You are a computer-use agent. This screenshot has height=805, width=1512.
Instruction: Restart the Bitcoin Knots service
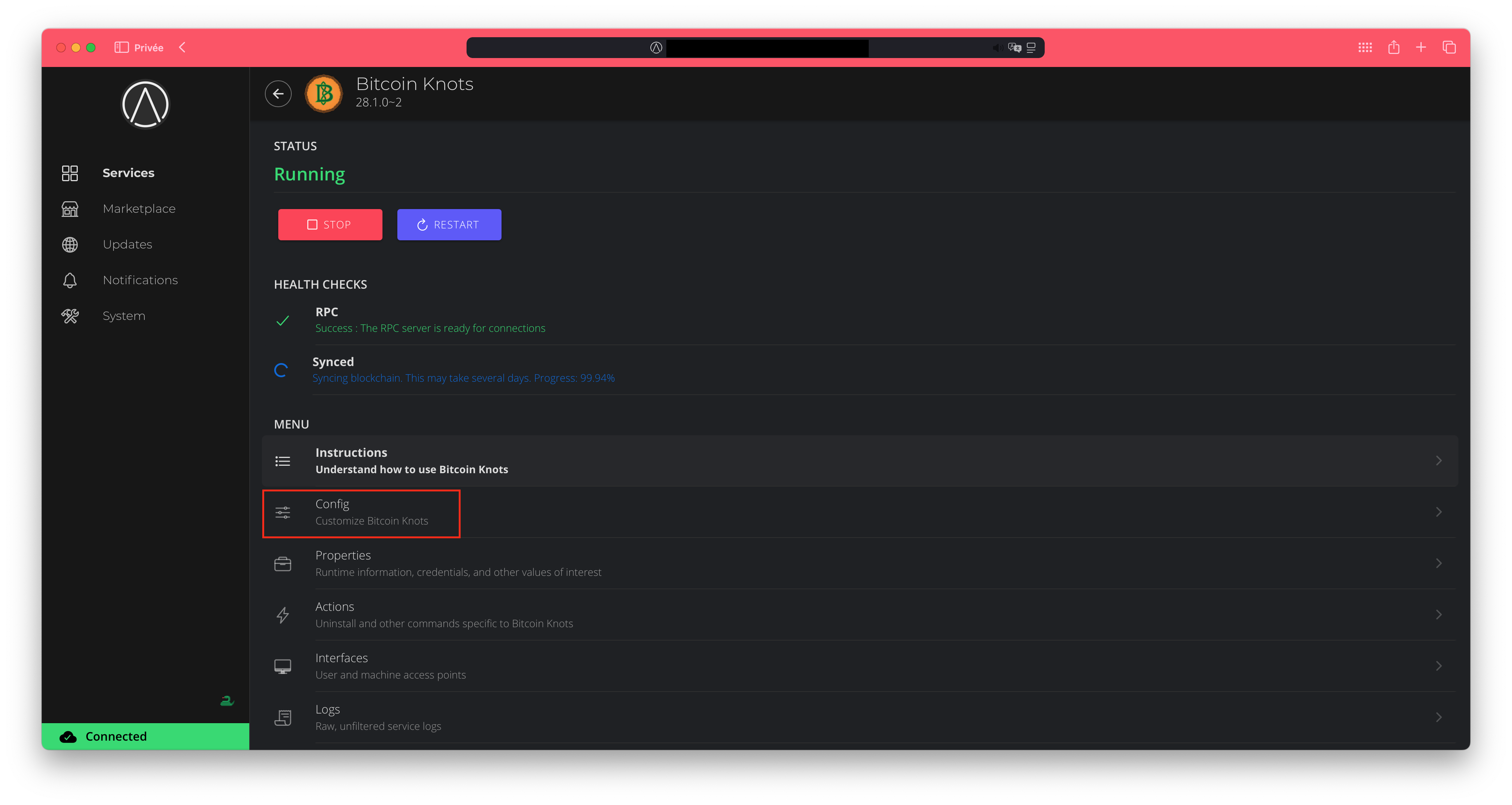449,225
